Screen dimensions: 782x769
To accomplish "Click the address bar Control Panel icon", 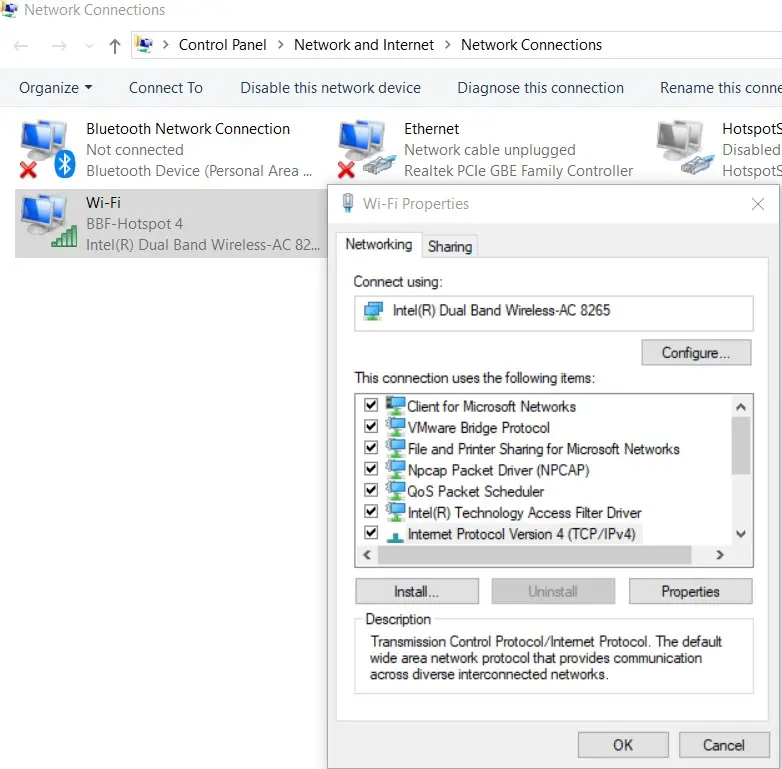I will pyautogui.click(x=144, y=45).
